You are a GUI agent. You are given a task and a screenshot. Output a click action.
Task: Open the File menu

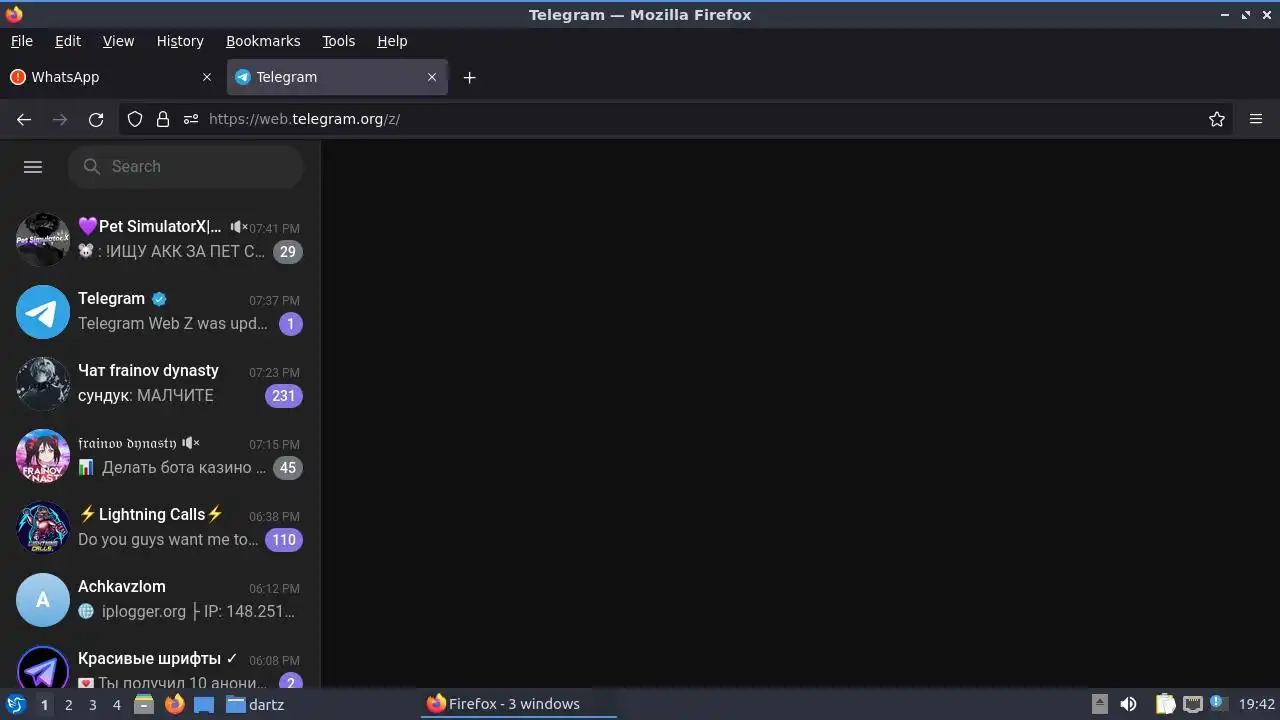click(x=22, y=41)
